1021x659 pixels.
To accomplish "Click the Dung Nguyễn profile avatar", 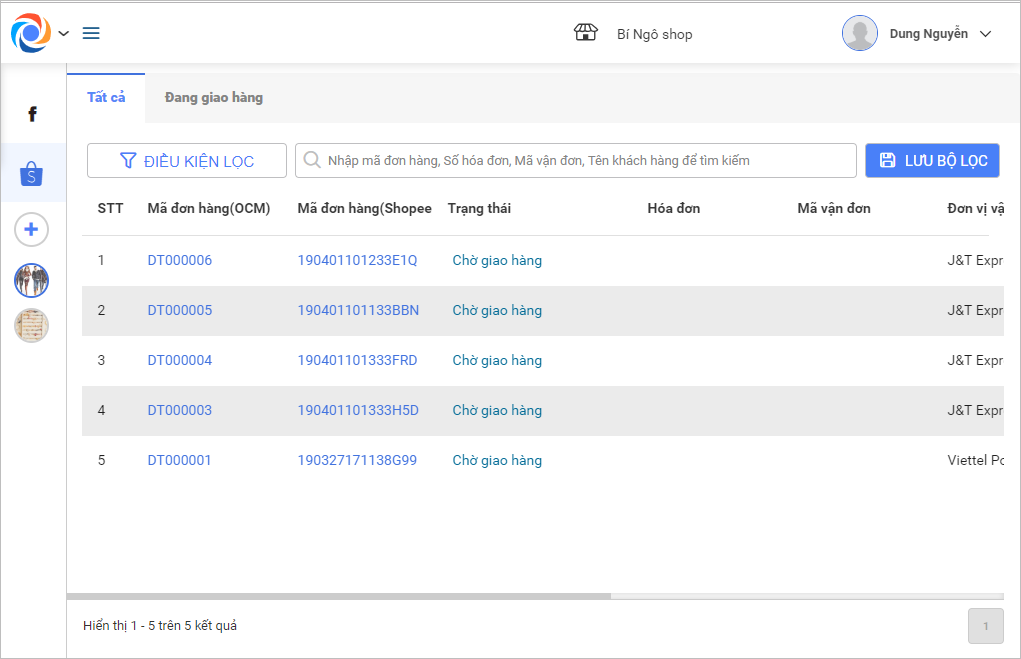I will click(x=859, y=32).
